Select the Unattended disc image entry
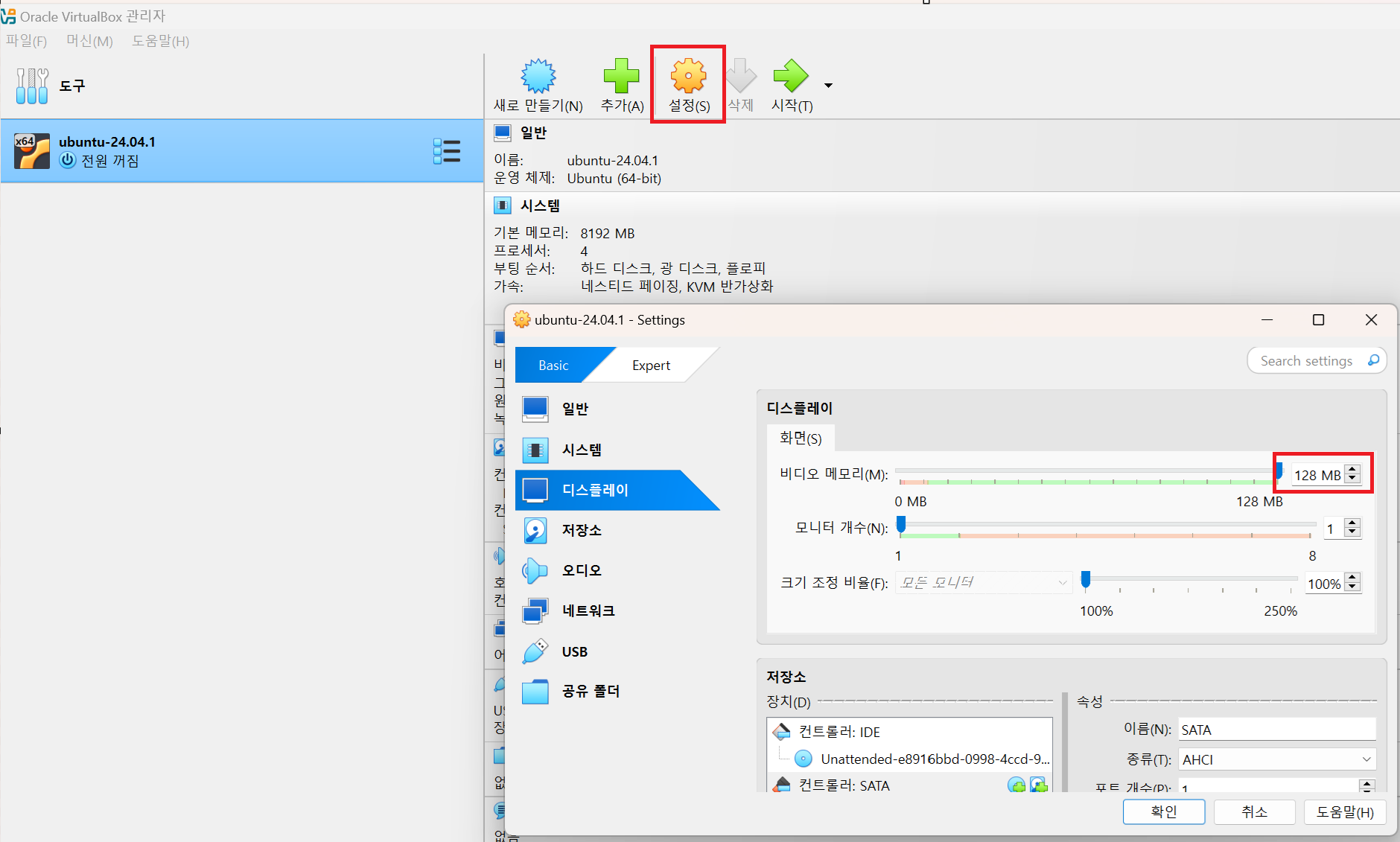Screen dimensions: 1400x842 pyautogui.click(x=922, y=759)
